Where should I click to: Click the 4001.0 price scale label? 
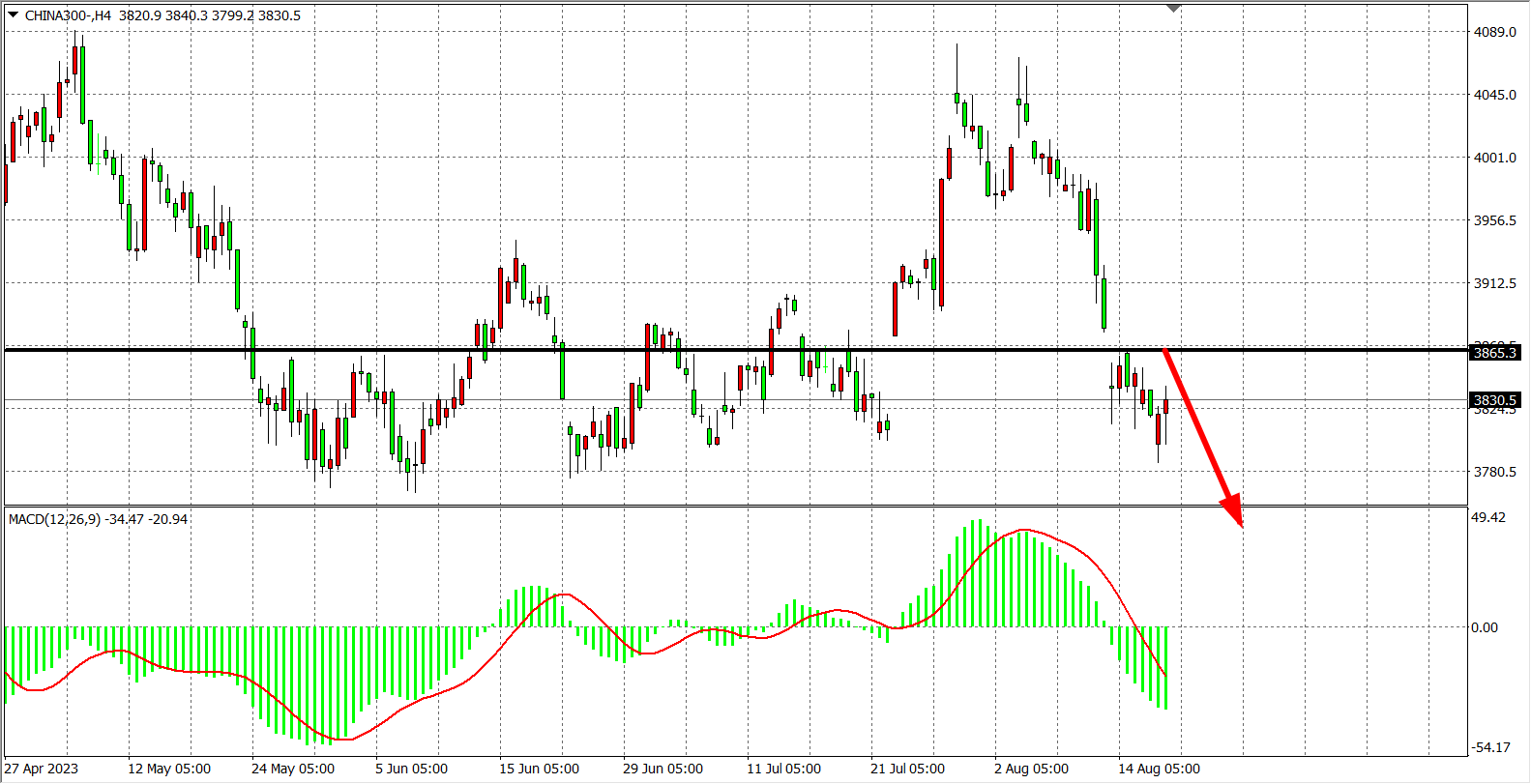1494,158
